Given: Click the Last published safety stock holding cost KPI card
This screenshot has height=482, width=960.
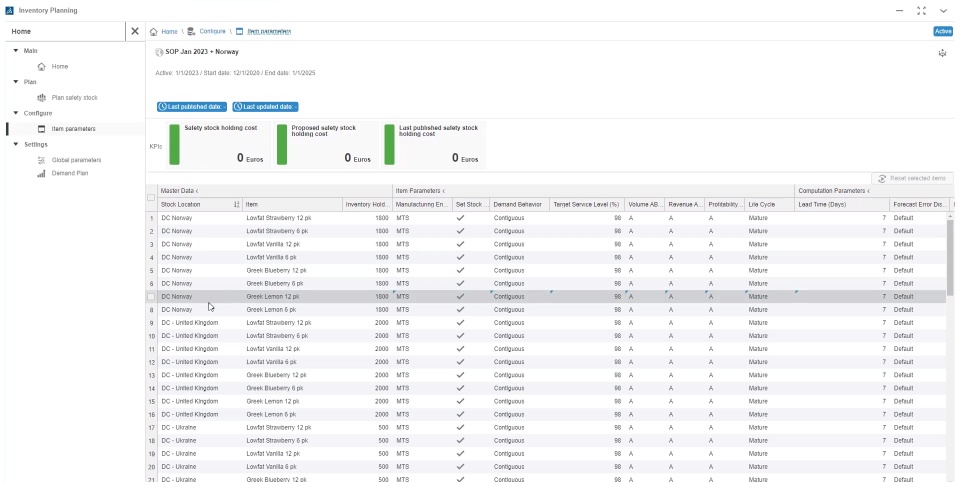Looking at the screenshot, I should 433,145.
